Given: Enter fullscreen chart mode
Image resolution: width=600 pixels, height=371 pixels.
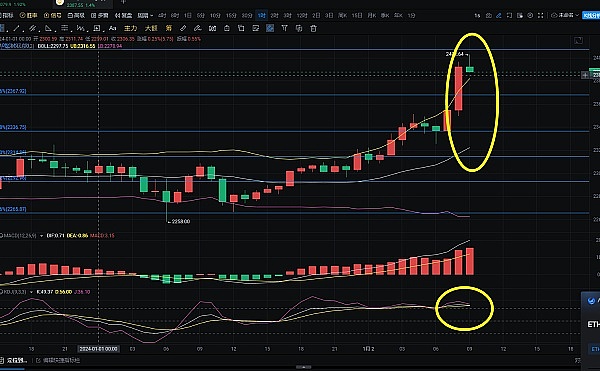Looking at the screenshot, I should pyautogui.click(x=540, y=15).
